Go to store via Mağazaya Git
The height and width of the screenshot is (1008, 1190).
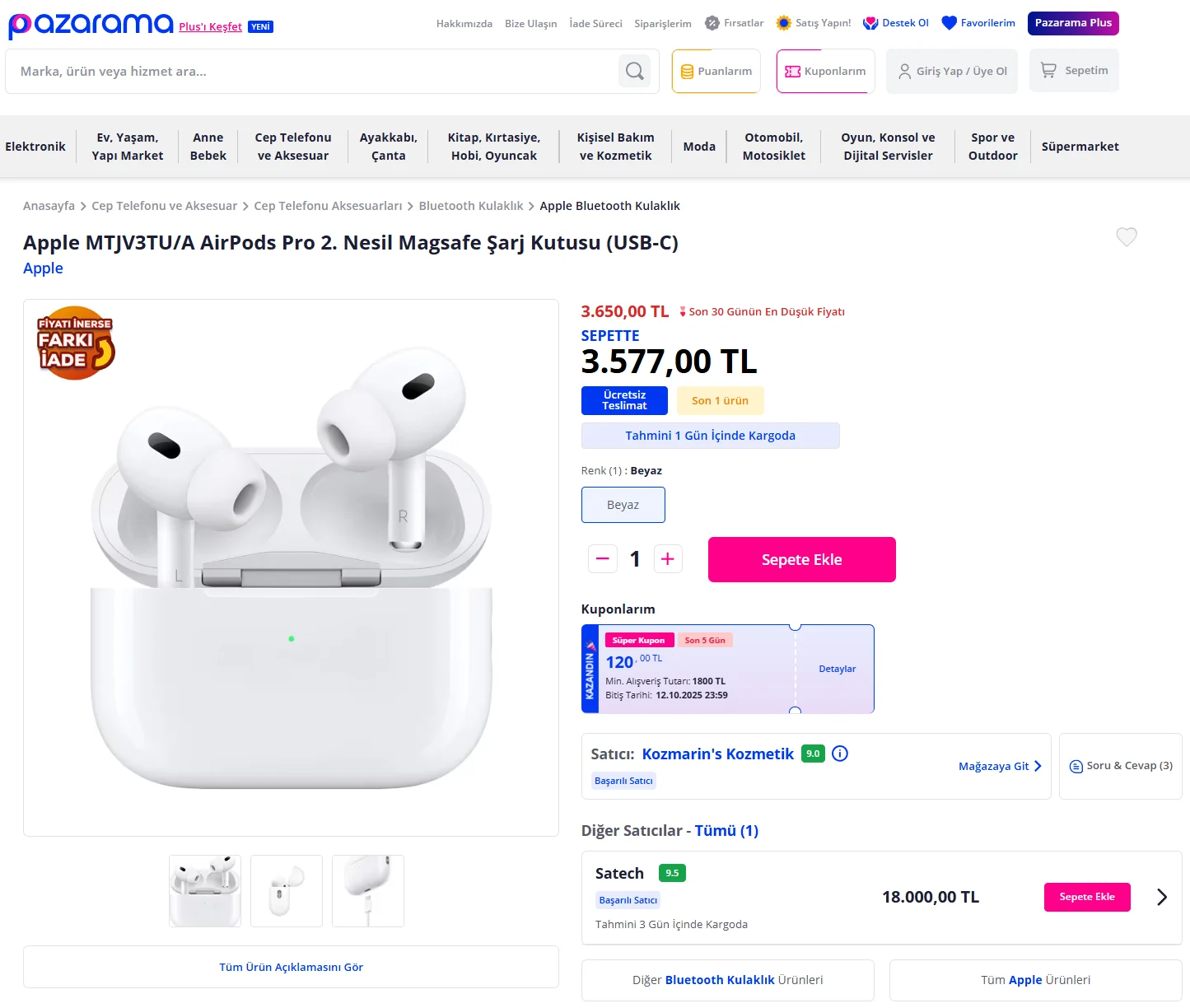pos(1000,766)
